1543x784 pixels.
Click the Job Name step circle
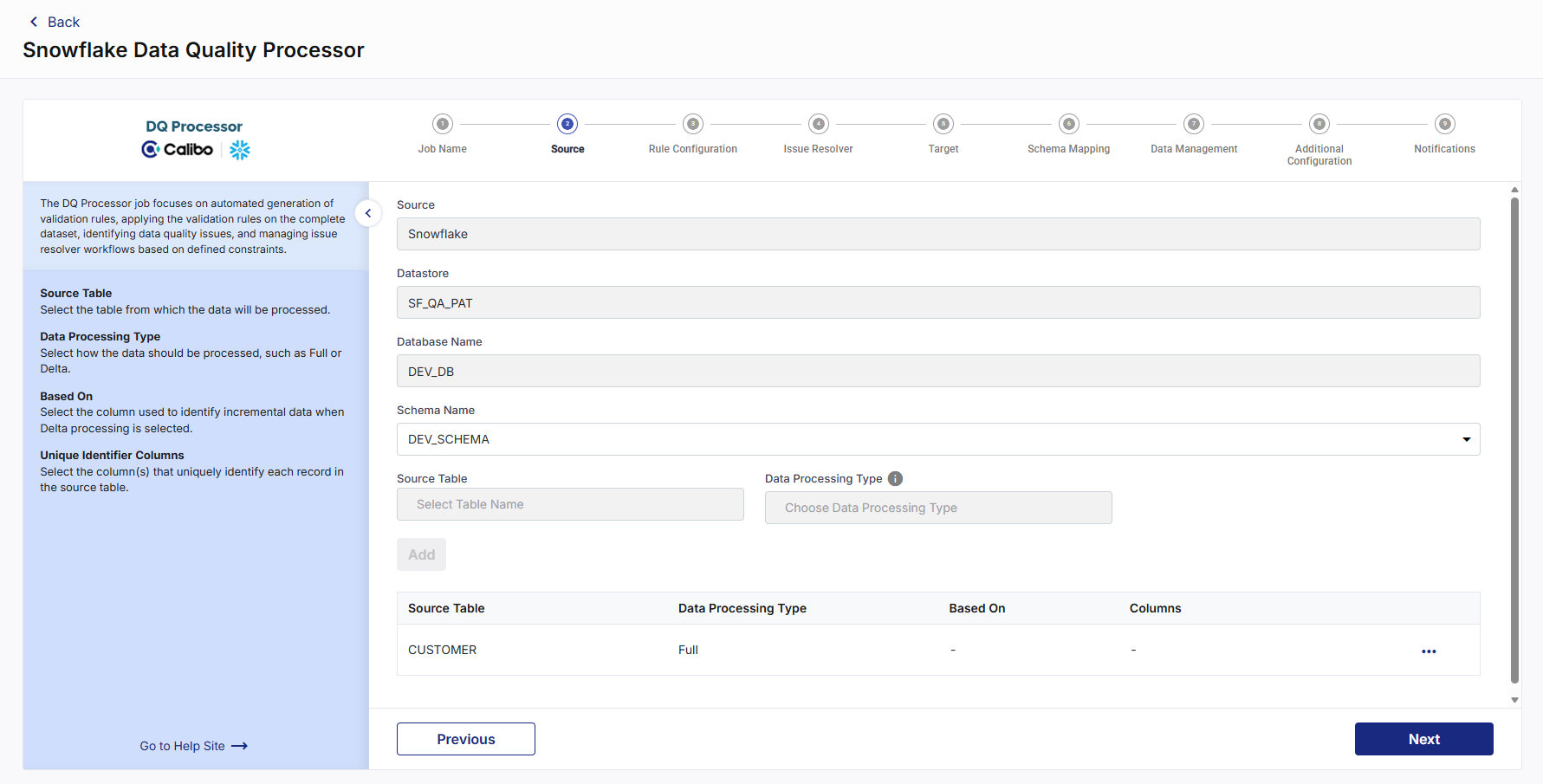[443, 124]
